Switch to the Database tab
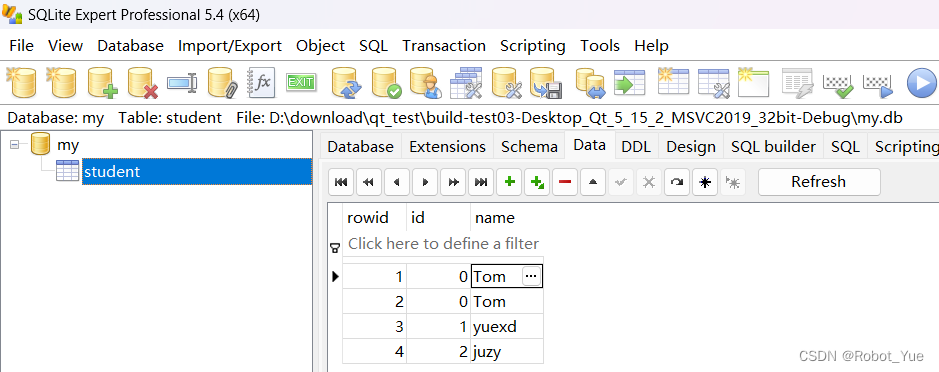Image resolution: width=939 pixels, height=372 pixels. click(361, 147)
